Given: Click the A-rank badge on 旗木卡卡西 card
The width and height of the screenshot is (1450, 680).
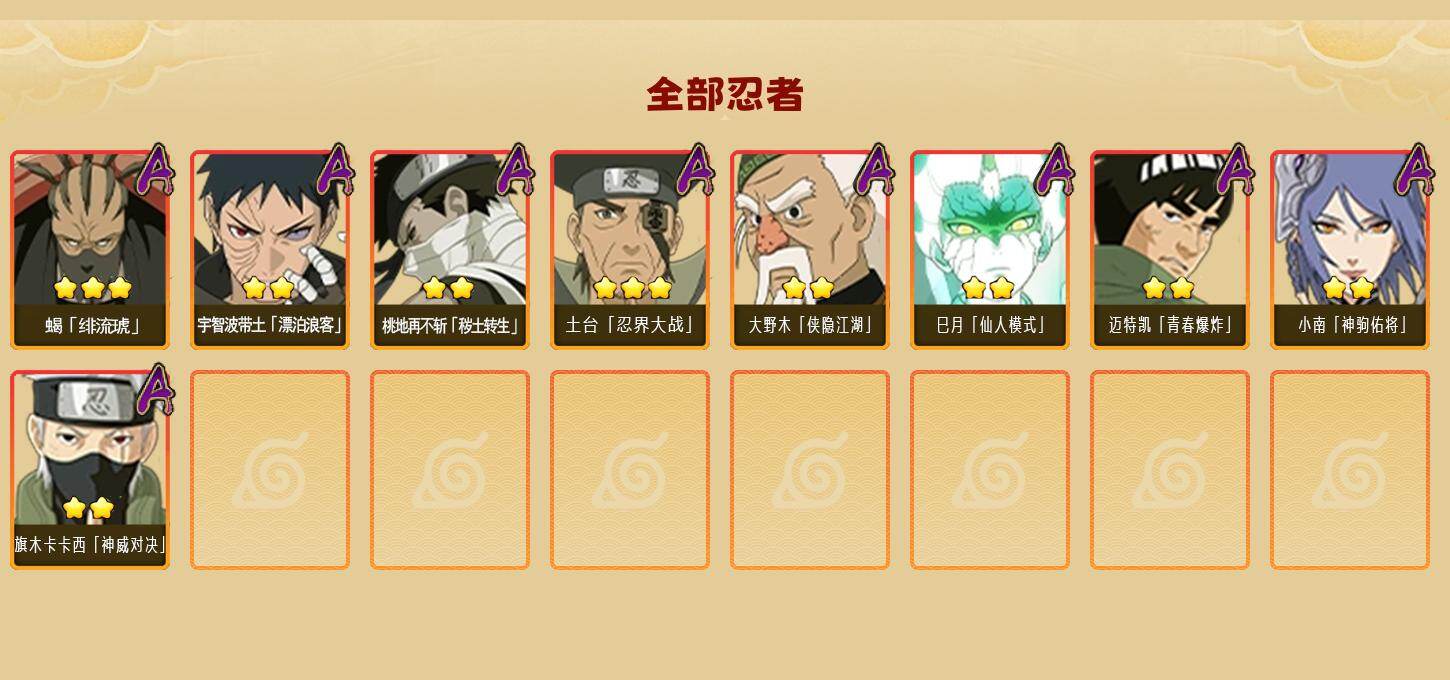Looking at the screenshot, I should pos(155,390).
